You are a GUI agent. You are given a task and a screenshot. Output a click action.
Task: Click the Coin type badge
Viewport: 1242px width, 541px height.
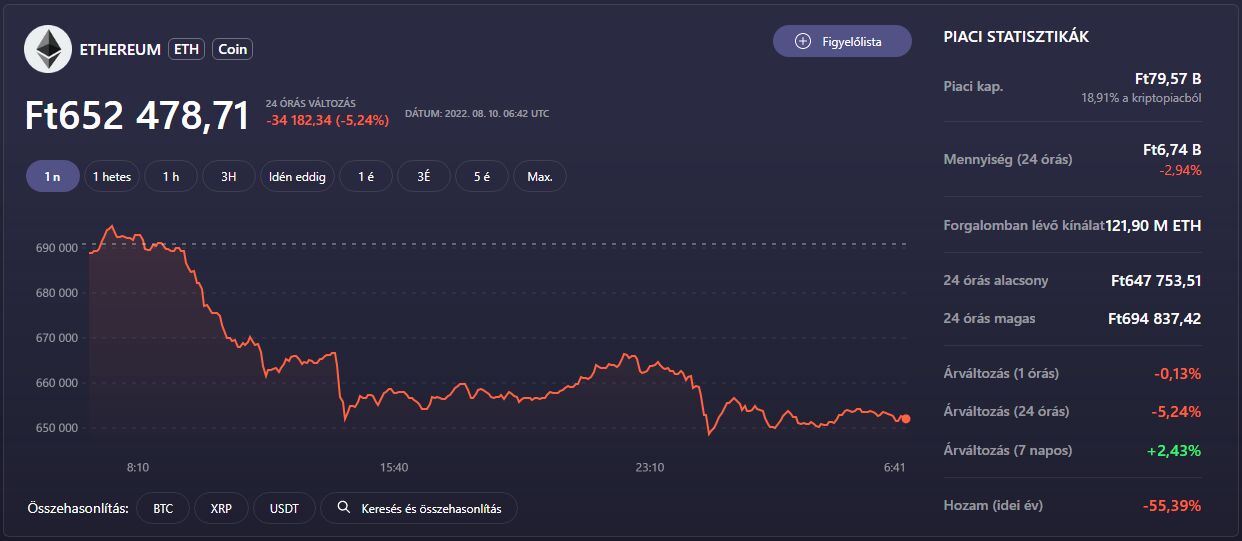click(x=231, y=49)
